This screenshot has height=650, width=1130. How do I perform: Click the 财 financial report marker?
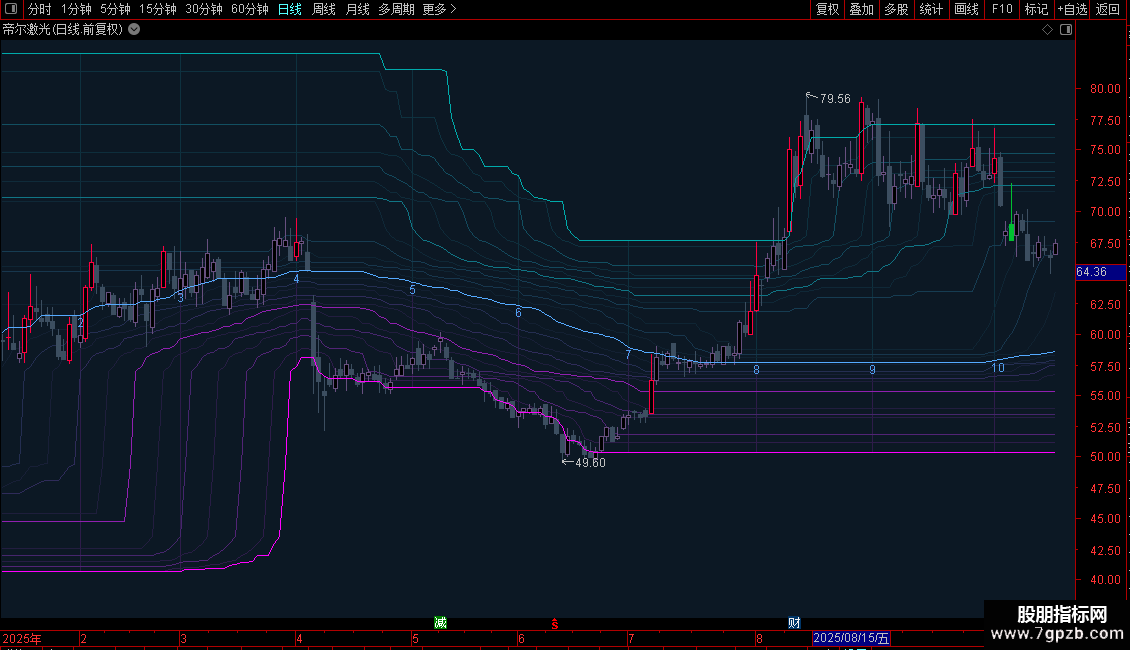(x=794, y=622)
